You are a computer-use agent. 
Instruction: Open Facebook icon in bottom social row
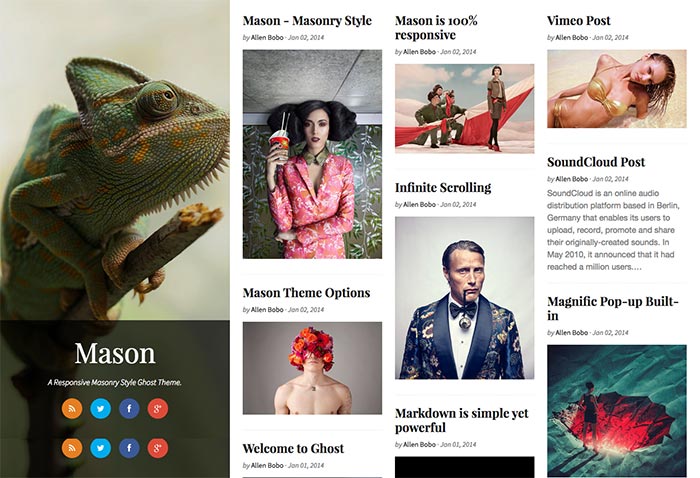[129, 448]
